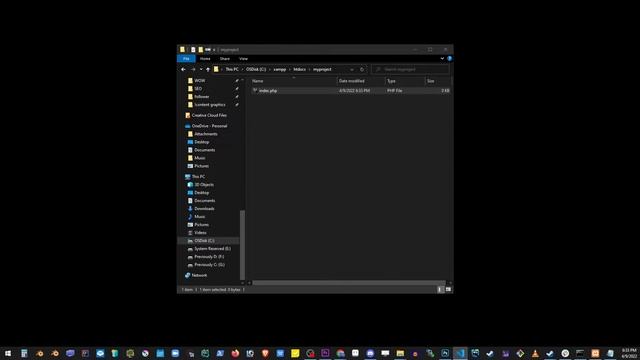
Task: Open OneDrive - Personal in sidebar
Action: (x=209, y=126)
